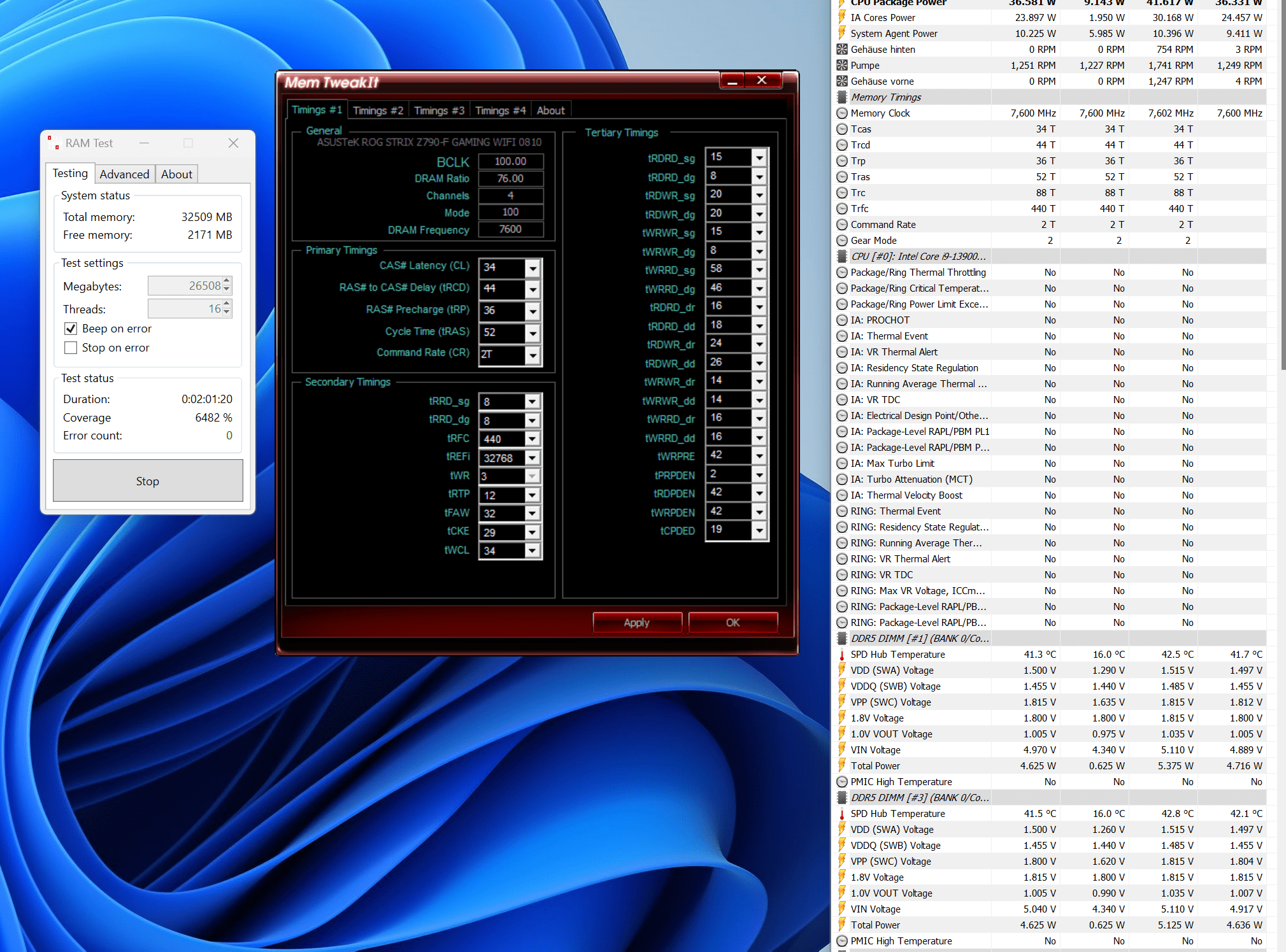Click the bolt icon beside IA Cores Power
The width and height of the screenshot is (1286, 952).
[x=842, y=18]
